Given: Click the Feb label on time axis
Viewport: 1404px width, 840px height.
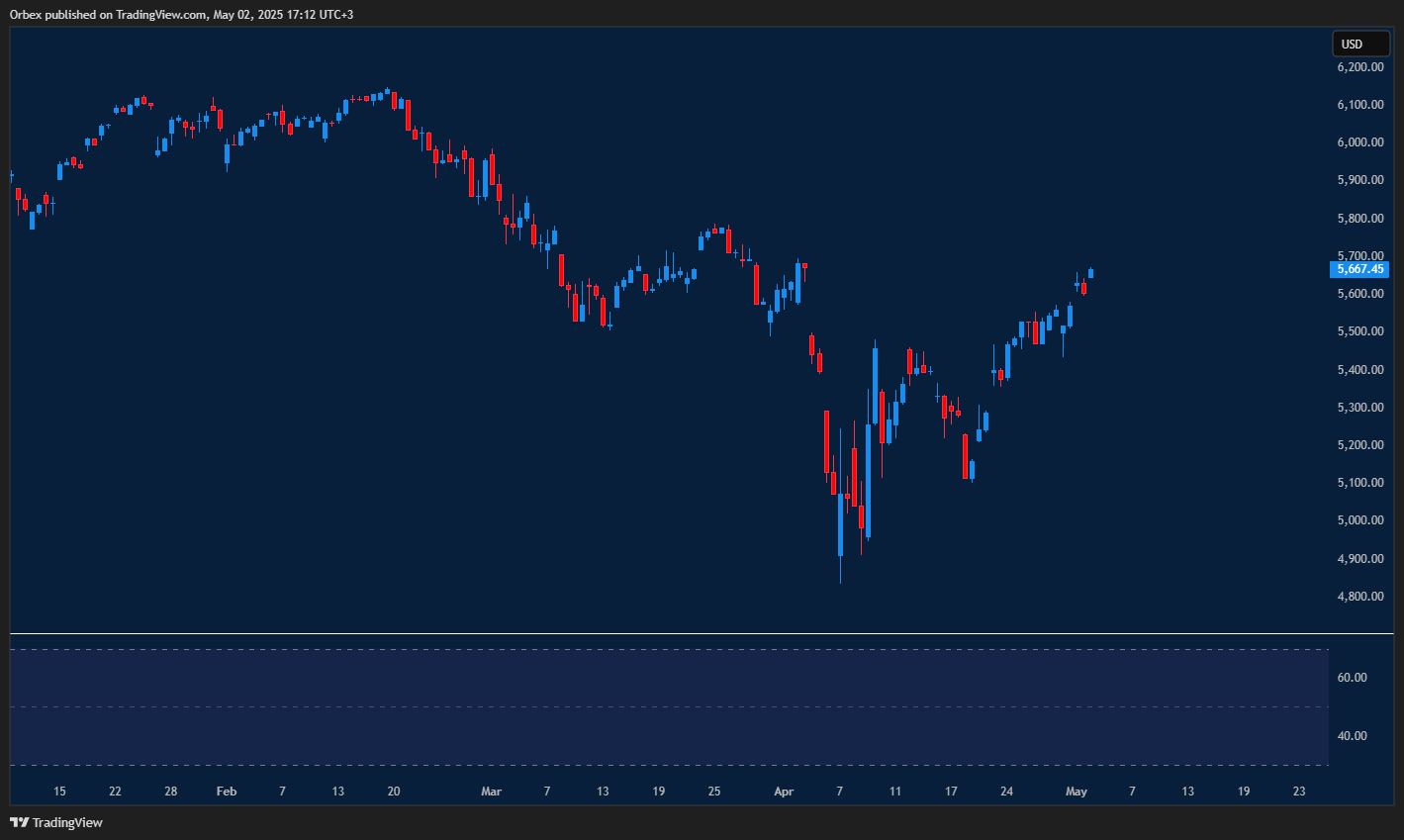Looking at the screenshot, I should (227, 792).
